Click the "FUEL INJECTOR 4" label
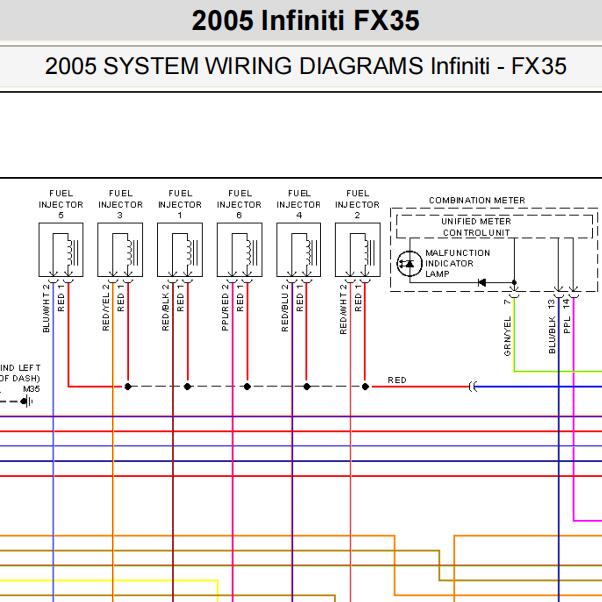Screen dimensions: 602x602 pos(299,204)
